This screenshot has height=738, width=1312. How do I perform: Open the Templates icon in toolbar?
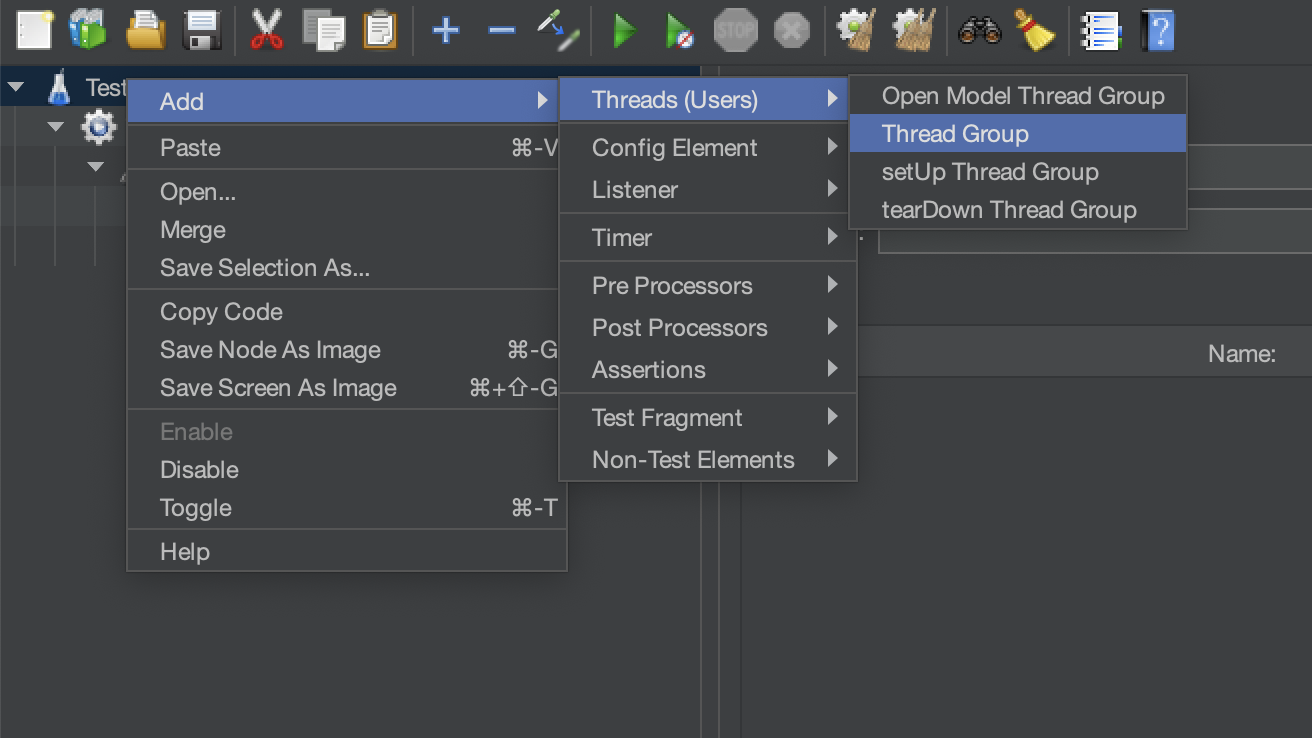point(88,30)
